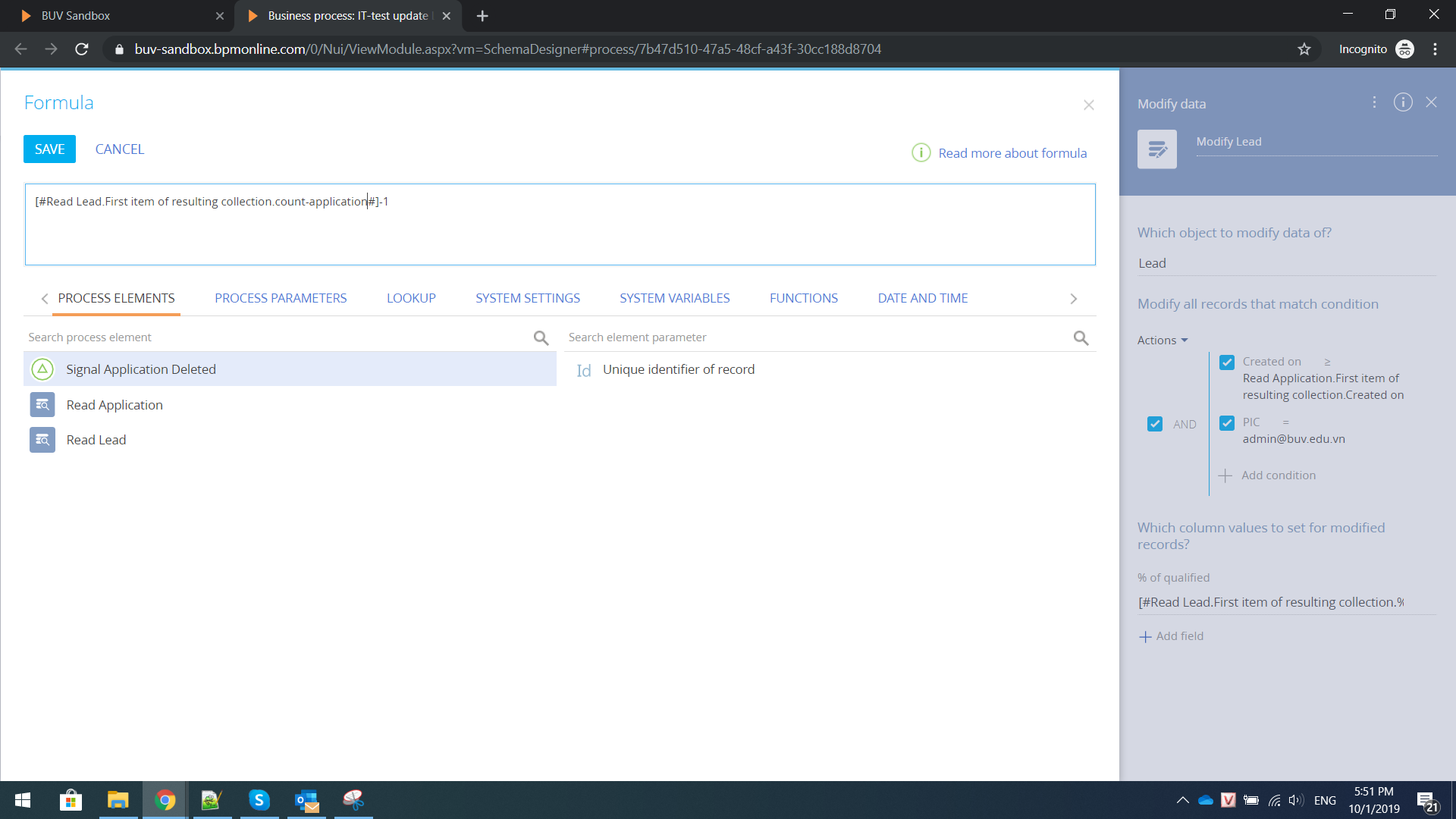Click the ENG language indicator
Image resolution: width=1456 pixels, height=819 pixels.
1325,801
